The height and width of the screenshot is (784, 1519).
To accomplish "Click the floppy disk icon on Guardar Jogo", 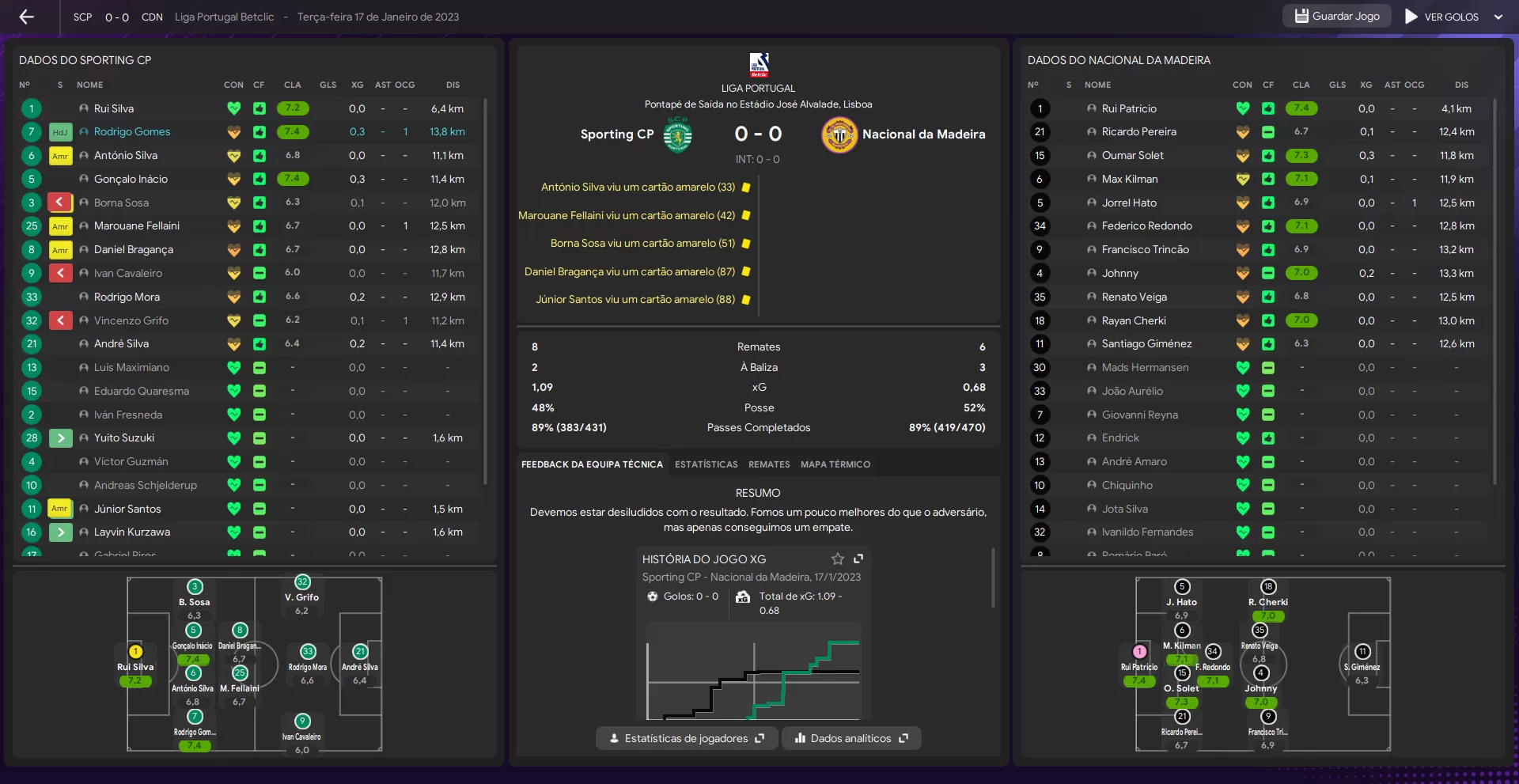I will pyautogui.click(x=1301, y=16).
